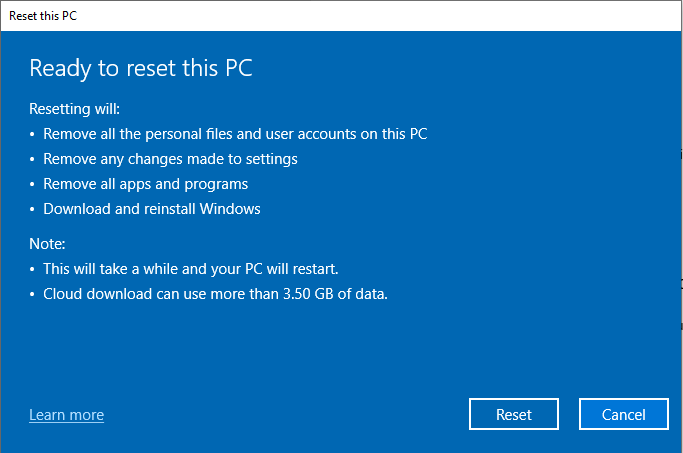This screenshot has height=453, width=683.
Task: Select 'Remove any changes made to settings' text
Action: tap(170, 159)
